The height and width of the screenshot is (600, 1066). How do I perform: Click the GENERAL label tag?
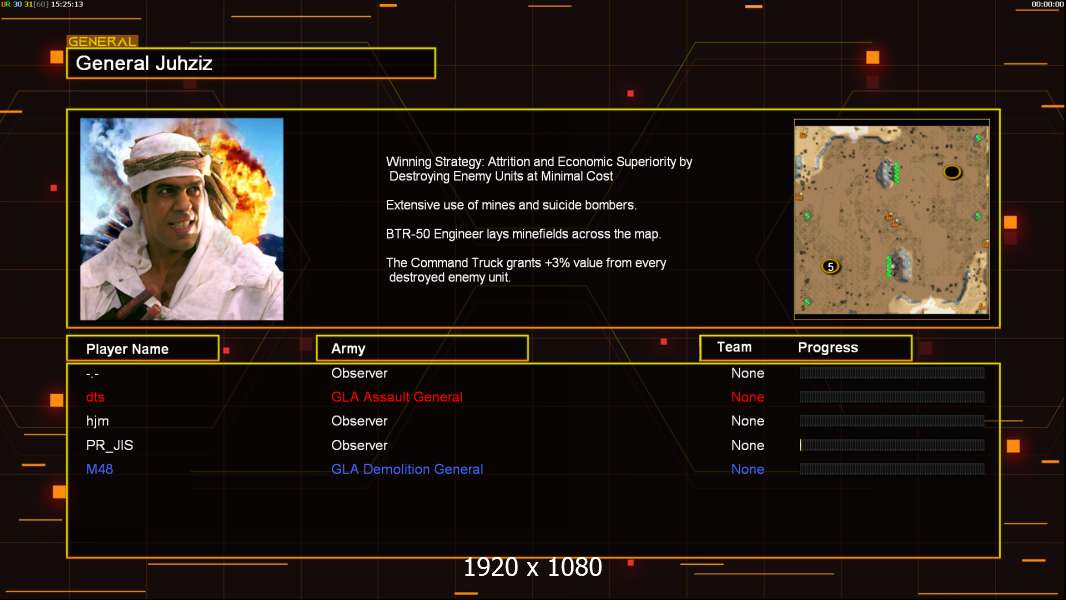click(x=102, y=41)
